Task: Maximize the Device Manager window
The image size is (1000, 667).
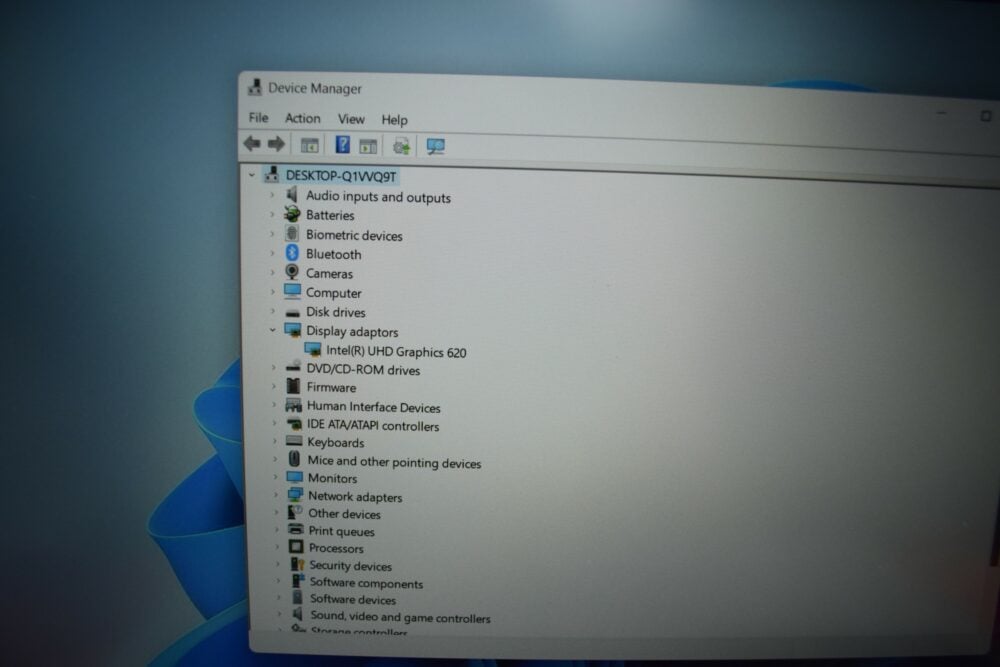Action: point(986,116)
